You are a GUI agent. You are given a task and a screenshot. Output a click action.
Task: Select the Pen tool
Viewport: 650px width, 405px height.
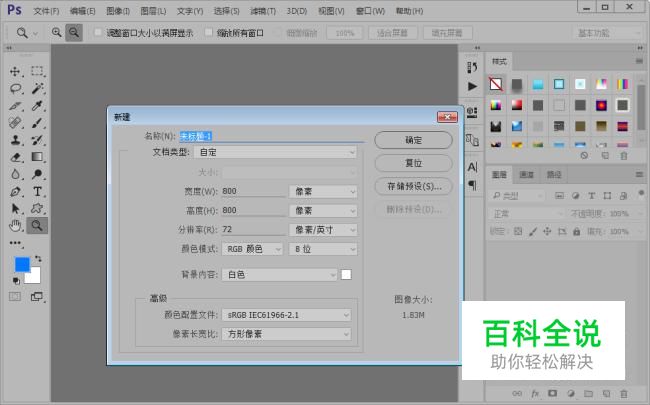15,192
